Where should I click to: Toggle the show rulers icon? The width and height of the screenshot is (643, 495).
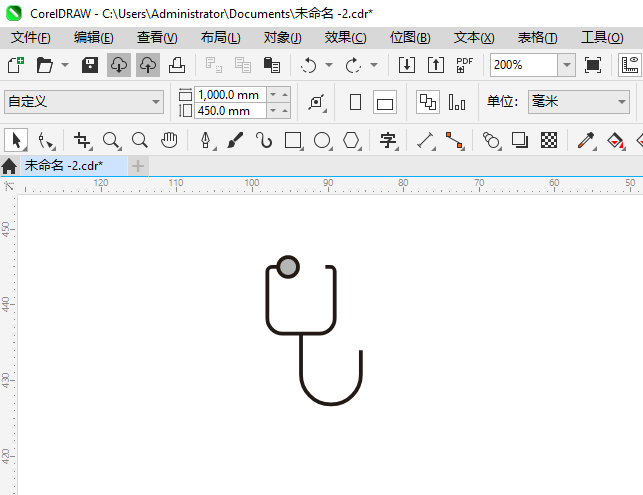pyautogui.click(x=630, y=65)
